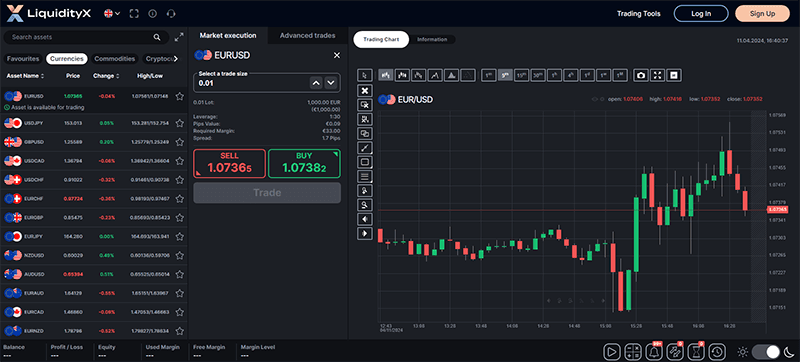Open the language flag dropdown
Image resolution: width=800 pixels, height=362 pixels.
coord(112,14)
